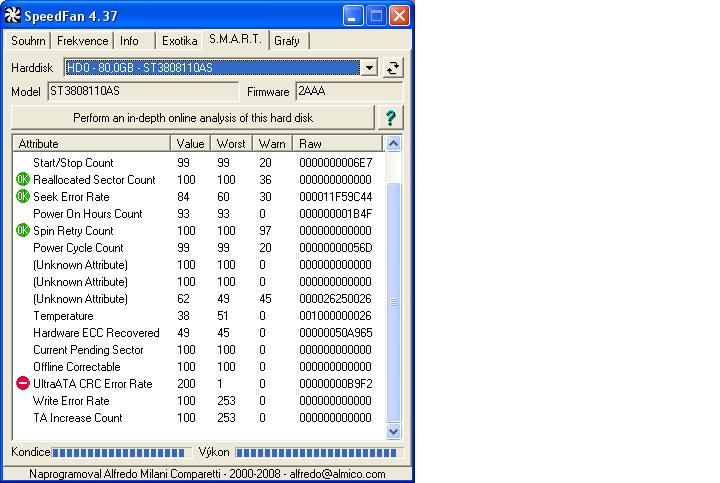Open the Harddisk dropdown arrow

pos(369,68)
